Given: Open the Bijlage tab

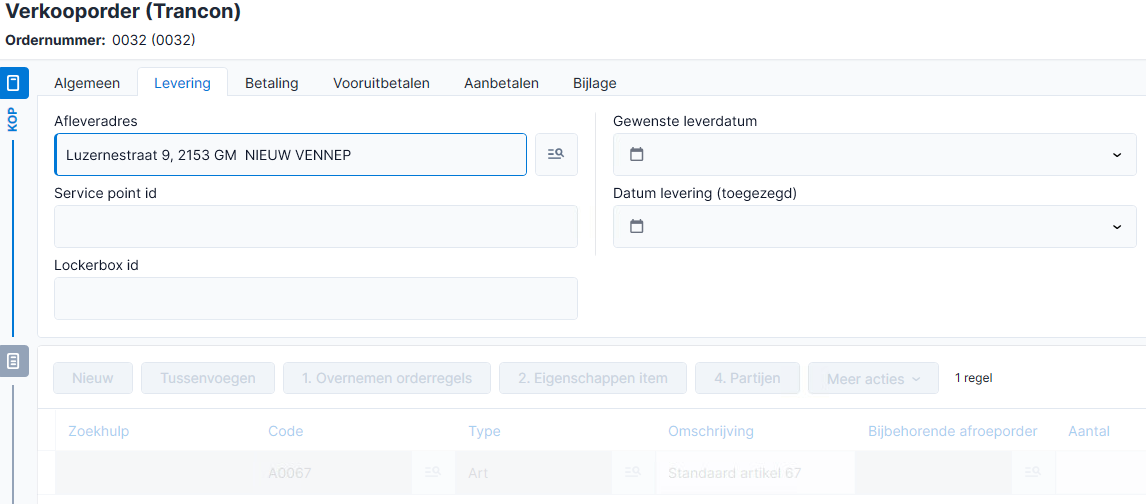Looking at the screenshot, I should coord(595,83).
